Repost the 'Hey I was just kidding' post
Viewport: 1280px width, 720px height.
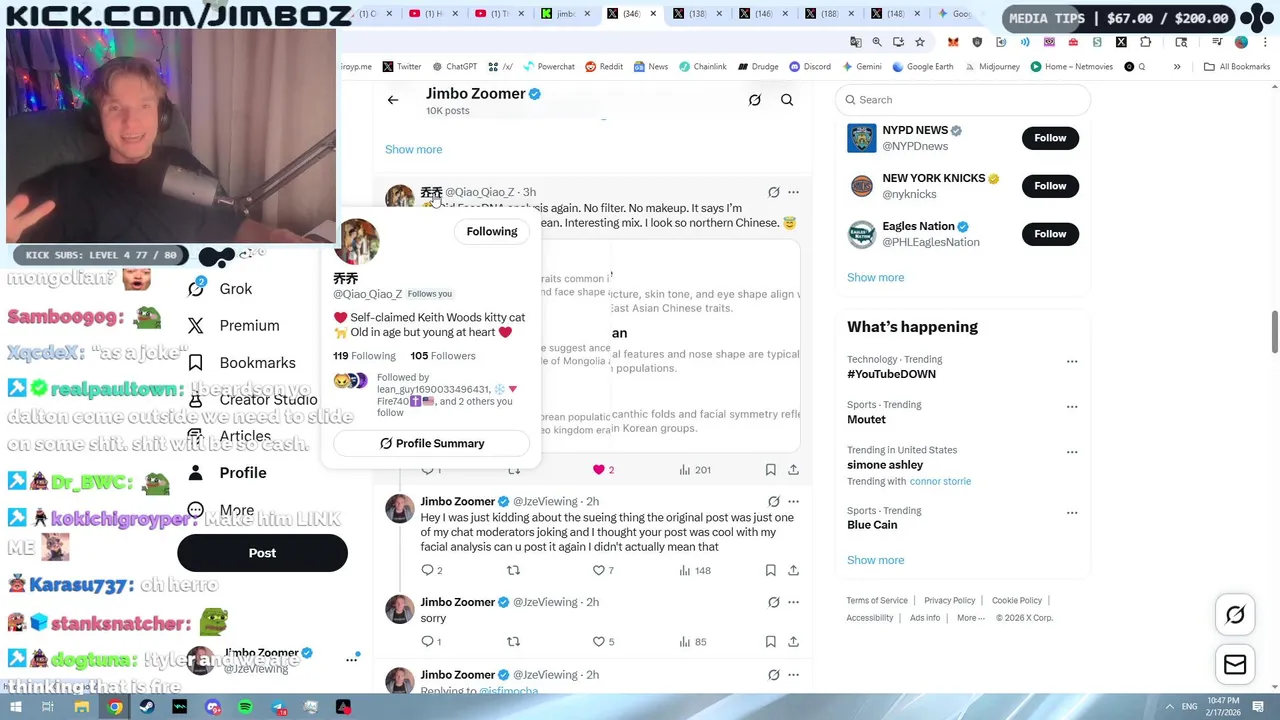point(513,570)
